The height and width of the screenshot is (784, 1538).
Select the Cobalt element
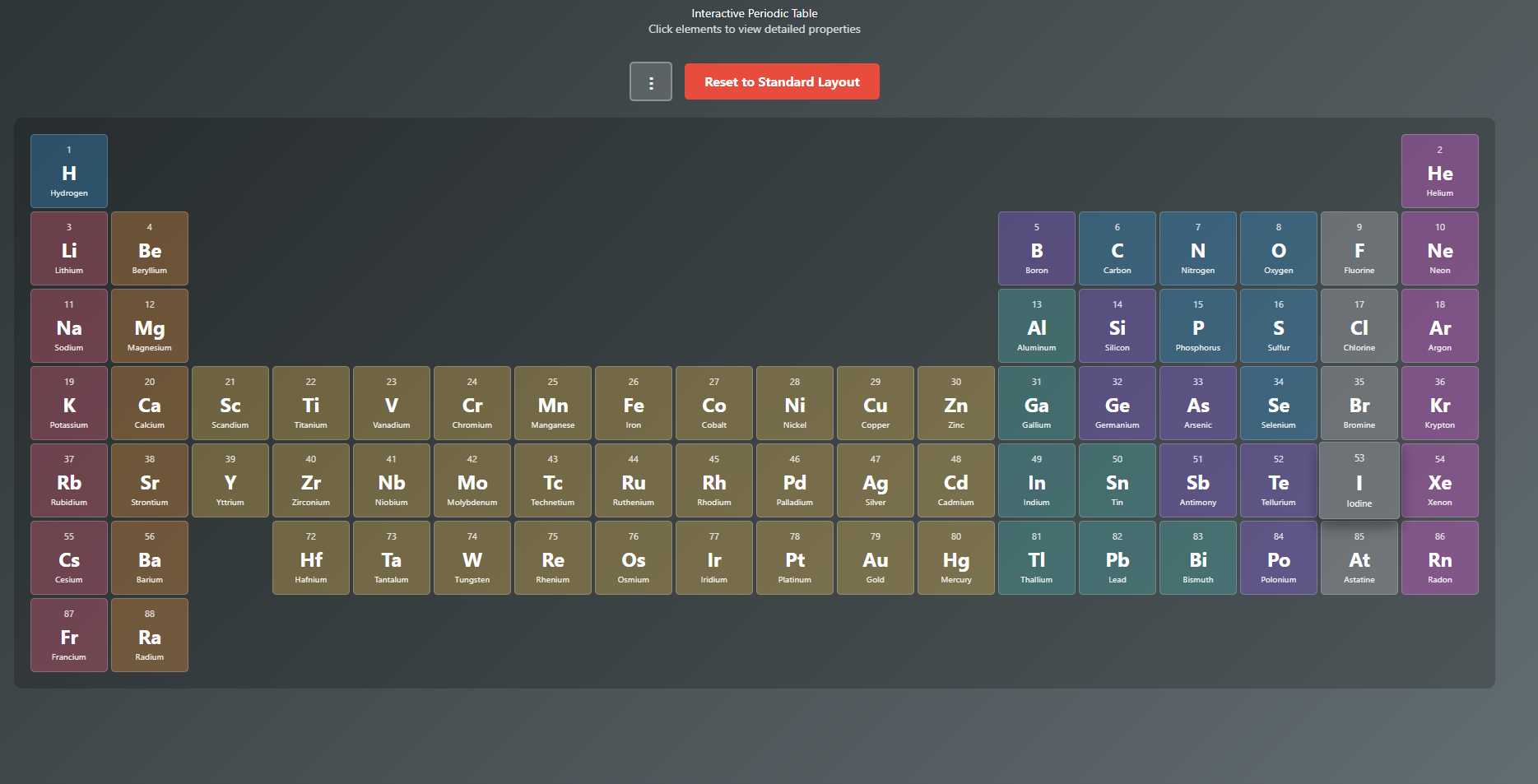click(x=714, y=403)
